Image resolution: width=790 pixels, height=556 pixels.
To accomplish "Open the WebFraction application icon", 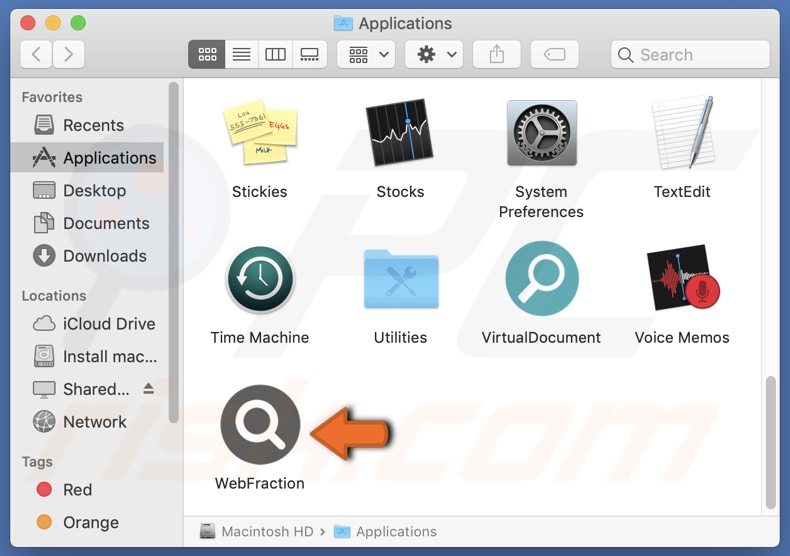I will 260,425.
